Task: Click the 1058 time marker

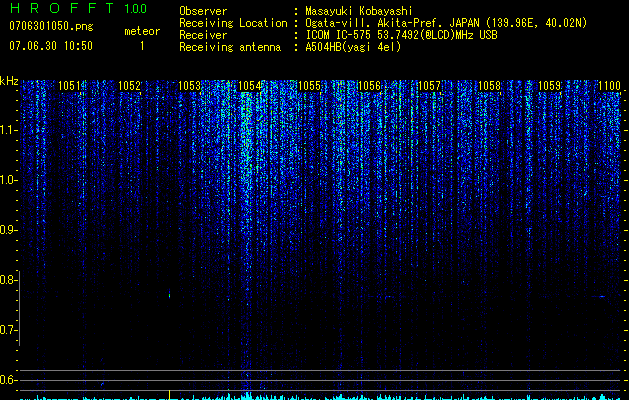Action: point(489,85)
